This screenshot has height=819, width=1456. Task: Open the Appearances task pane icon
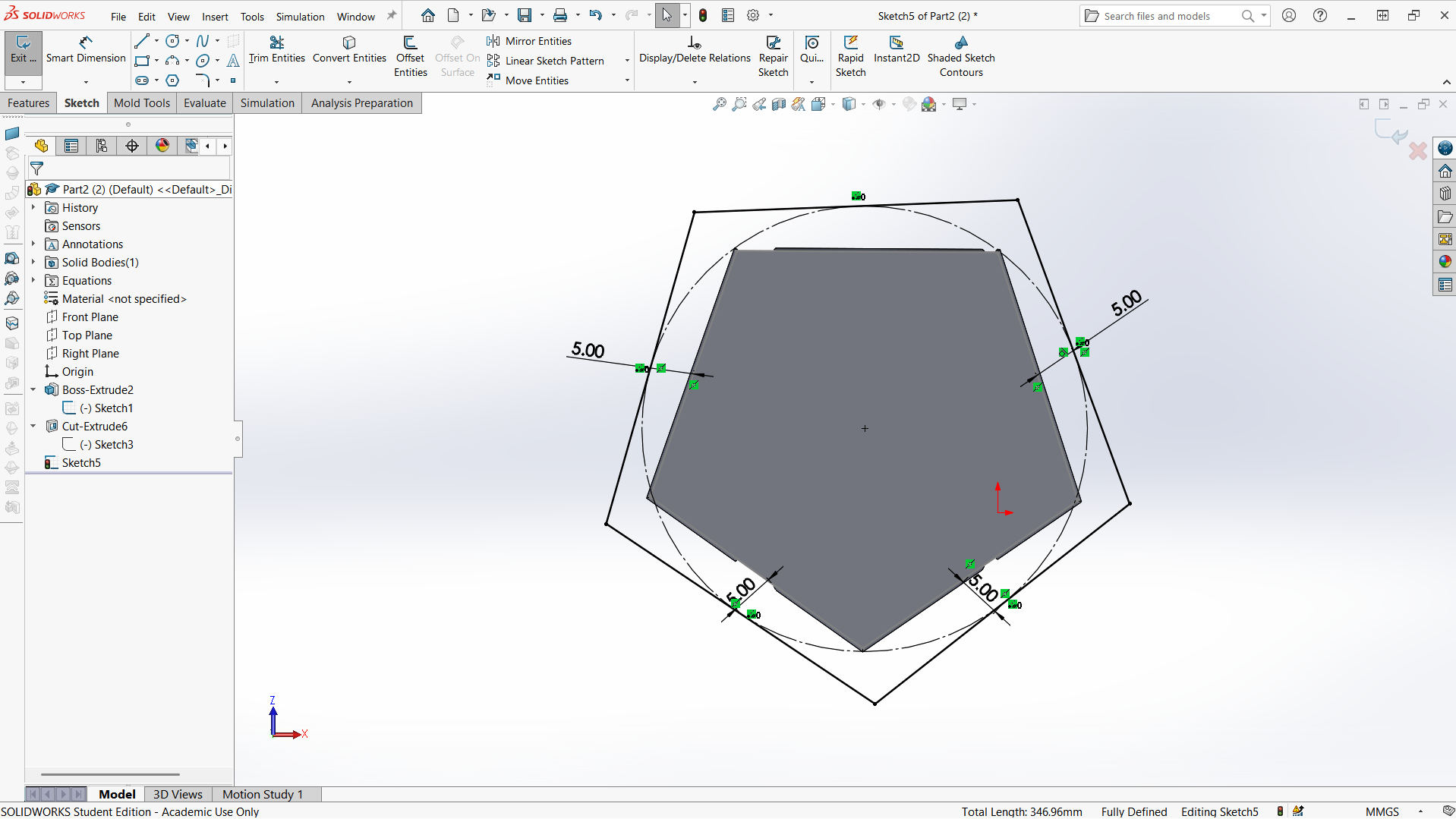[x=1445, y=262]
